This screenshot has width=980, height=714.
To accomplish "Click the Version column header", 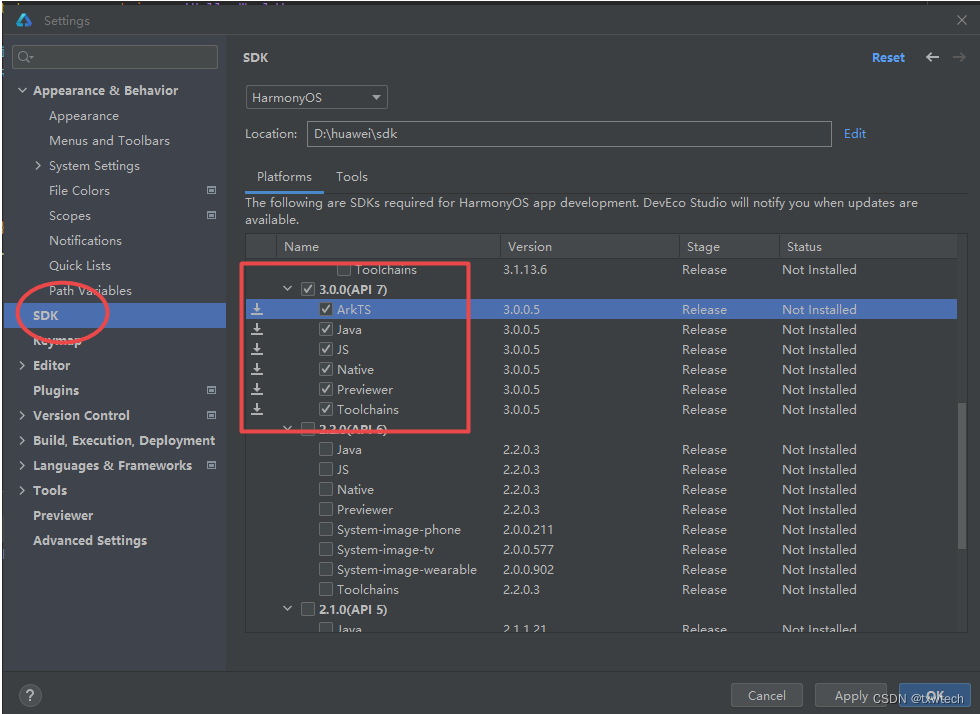I will (x=589, y=246).
